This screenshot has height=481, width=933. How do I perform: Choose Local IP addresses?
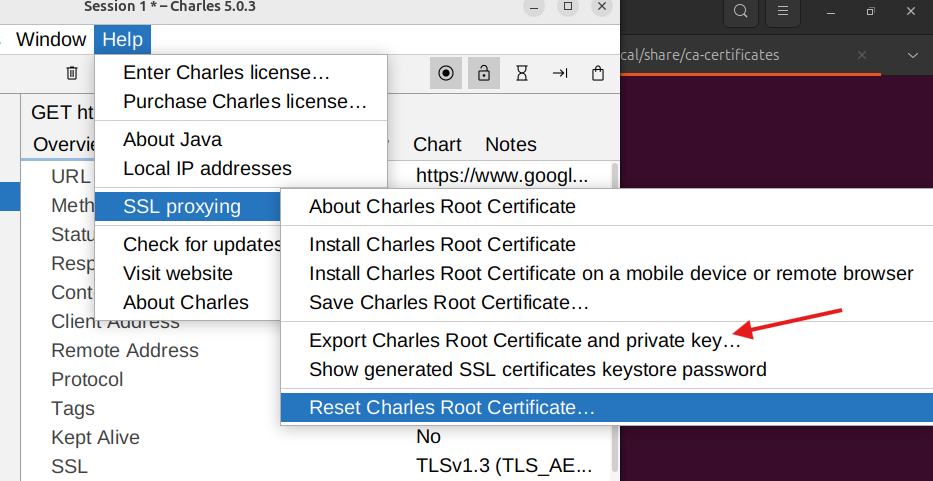(x=207, y=168)
